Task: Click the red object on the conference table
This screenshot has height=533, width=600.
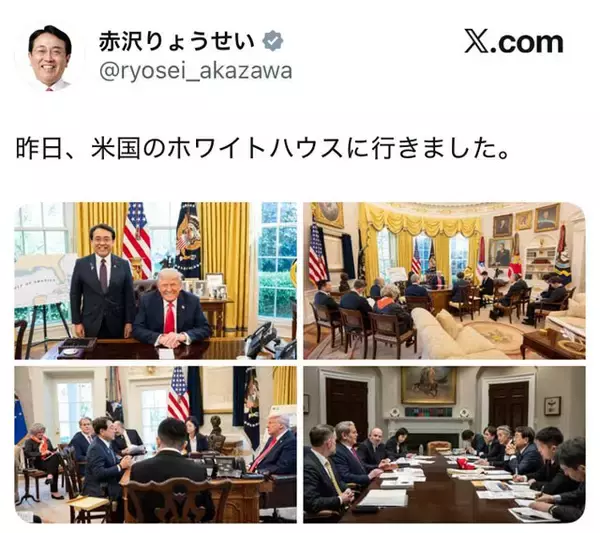Action: pos(466,464)
